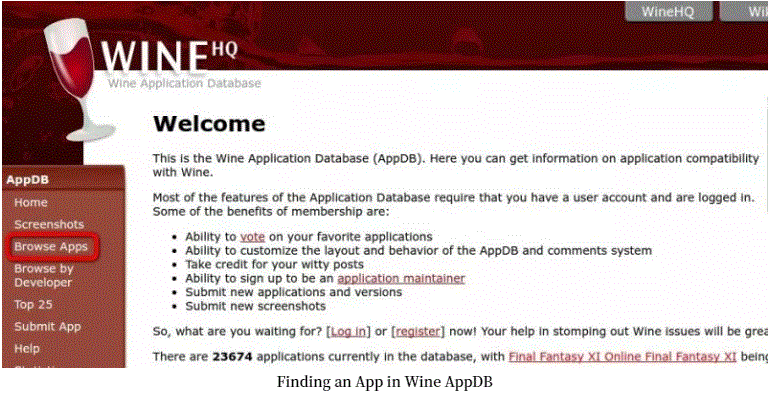
Task: Follow the 'vote' link
Action: [252, 237]
